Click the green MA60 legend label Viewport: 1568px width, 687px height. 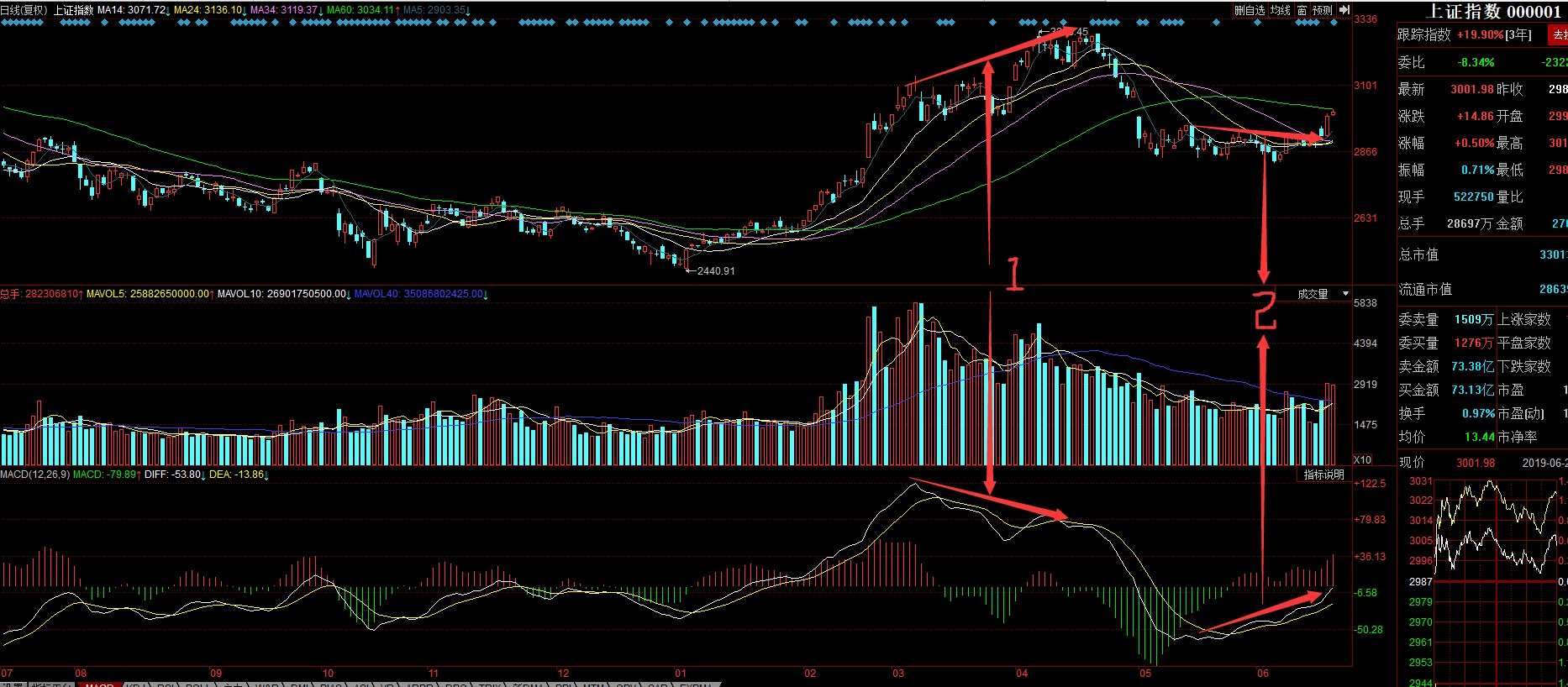point(360,10)
